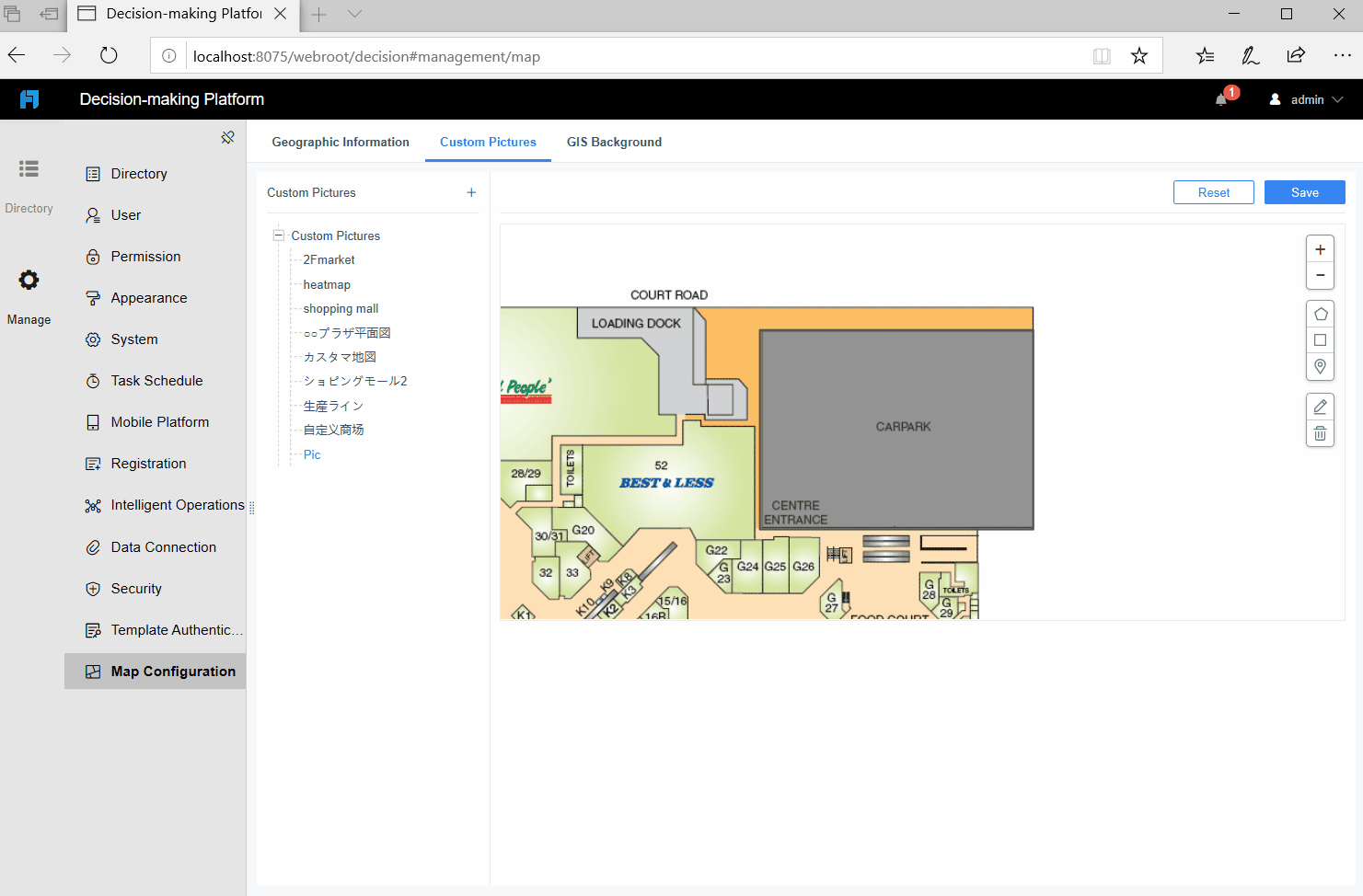This screenshot has height=896, width=1363.
Task: Unpin the navigation sidebar
Action: point(227,136)
